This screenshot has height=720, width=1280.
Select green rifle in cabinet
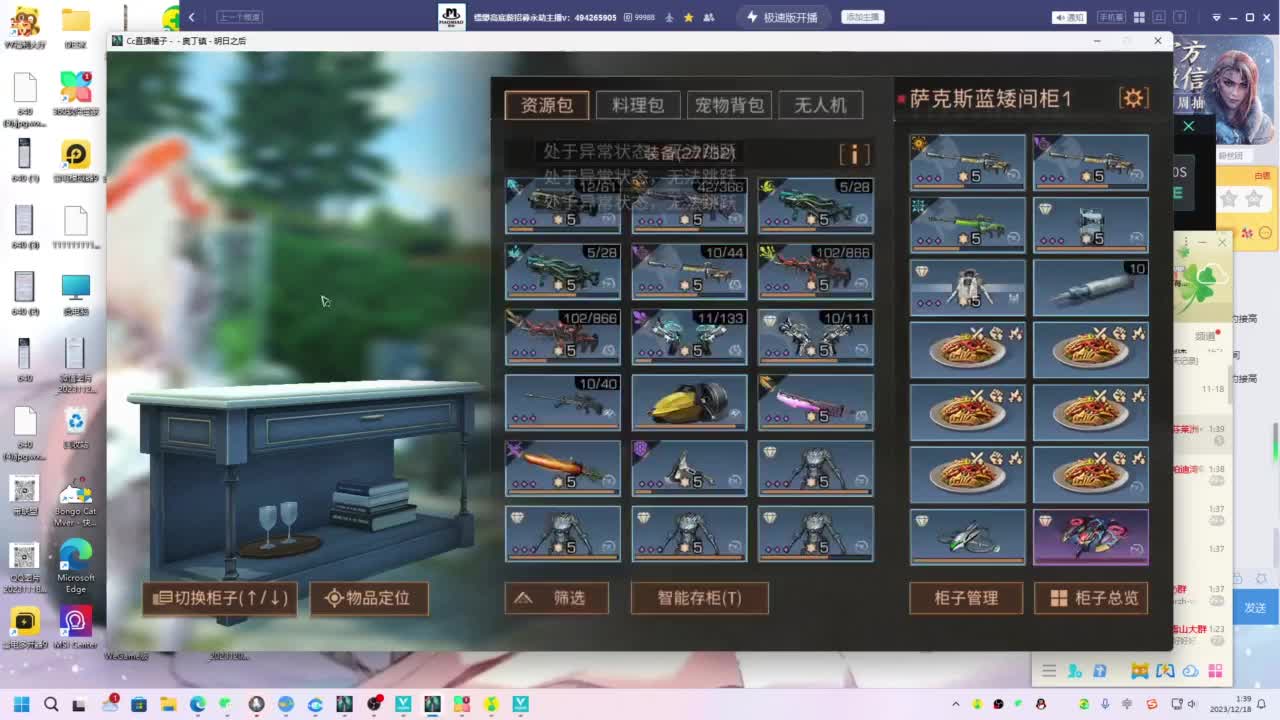click(x=967, y=224)
